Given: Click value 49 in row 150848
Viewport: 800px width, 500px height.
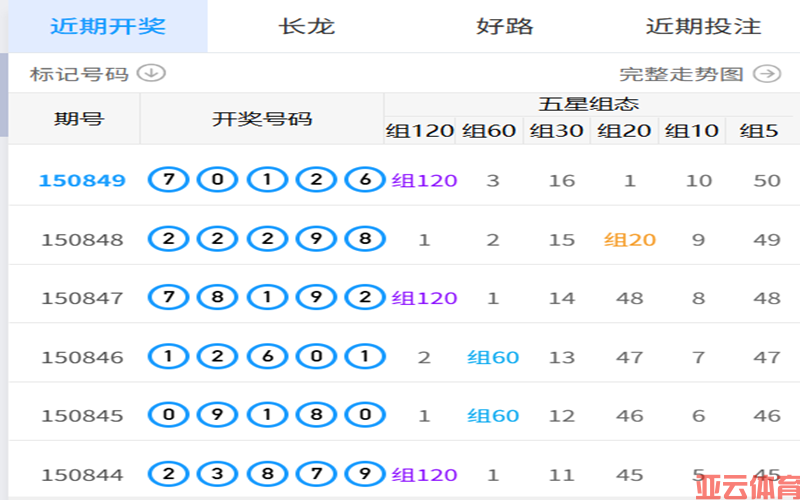Looking at the screenshot, I should (x=767, y=240).
